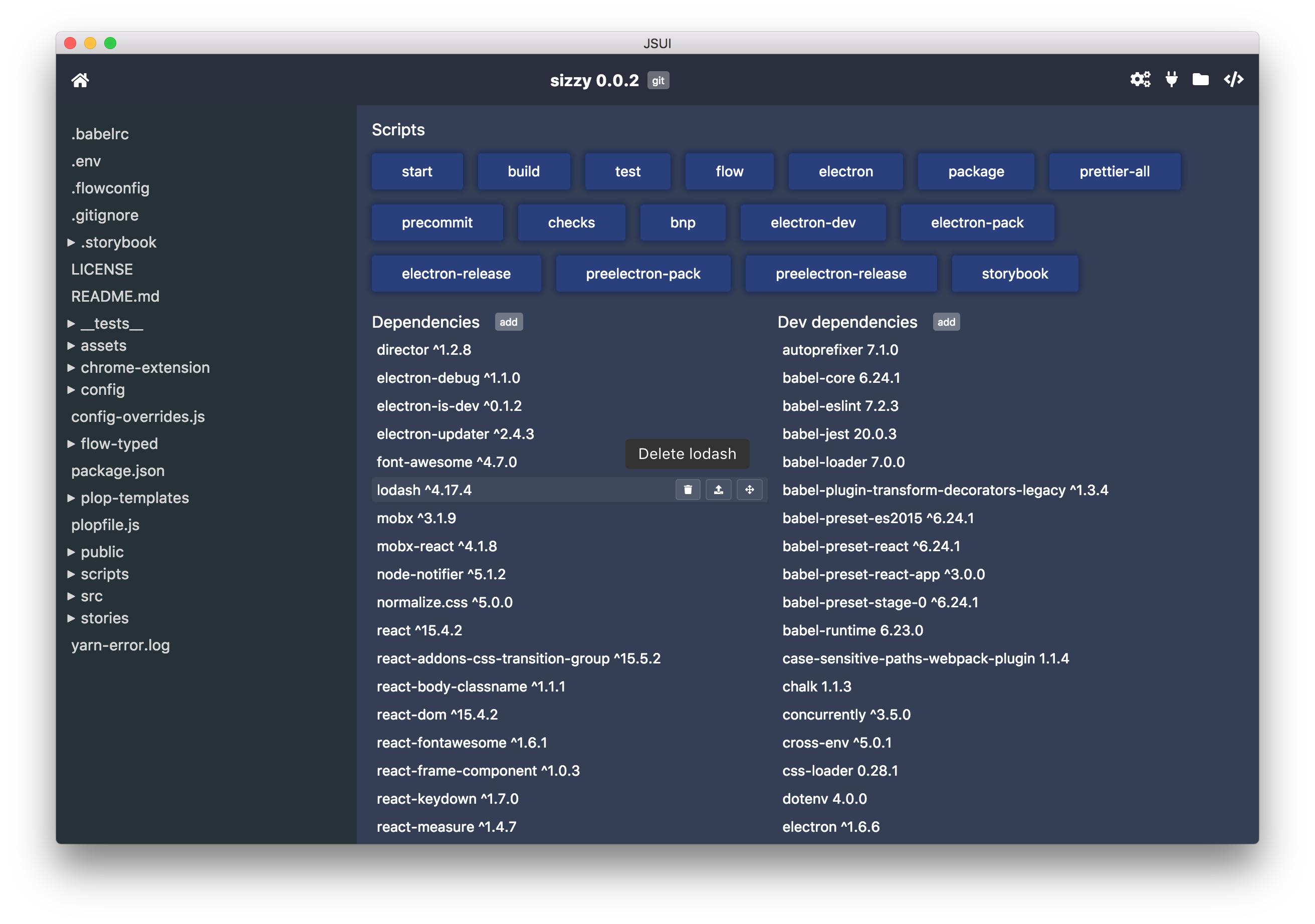Click the upgrade arrow icon for lodash
The image size is (1315, 924).
(718, 490)
